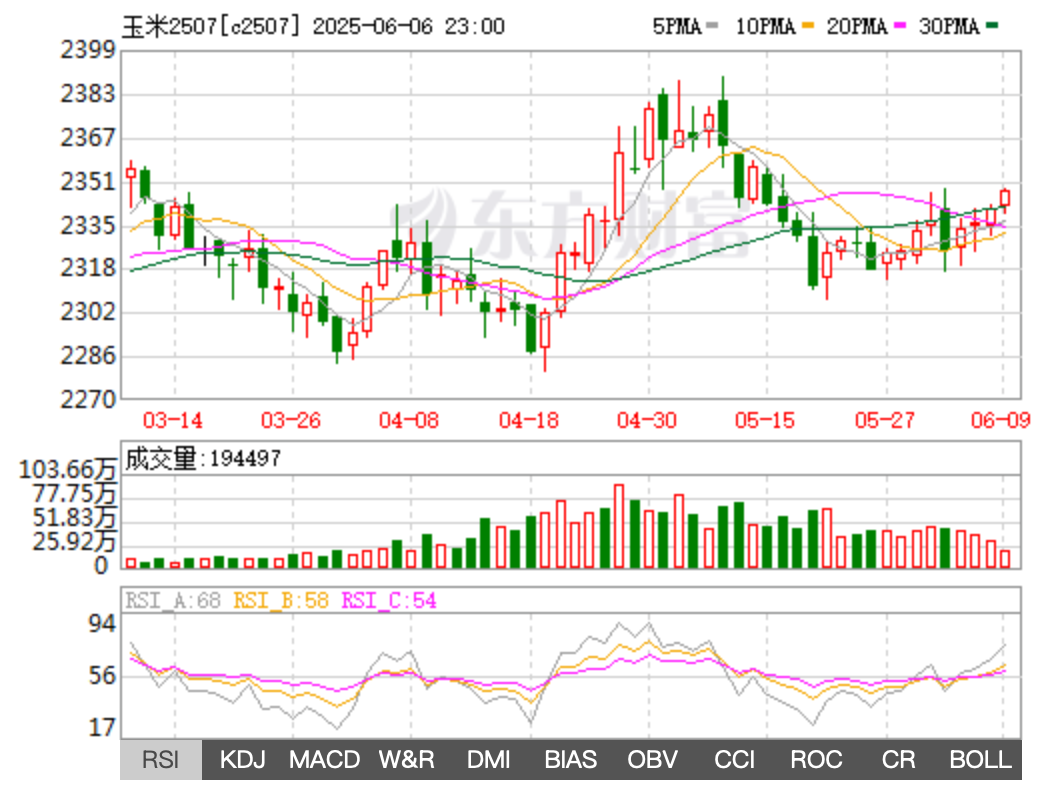Show the CCI indicator
1038x802 pixels.
[734, 760]
